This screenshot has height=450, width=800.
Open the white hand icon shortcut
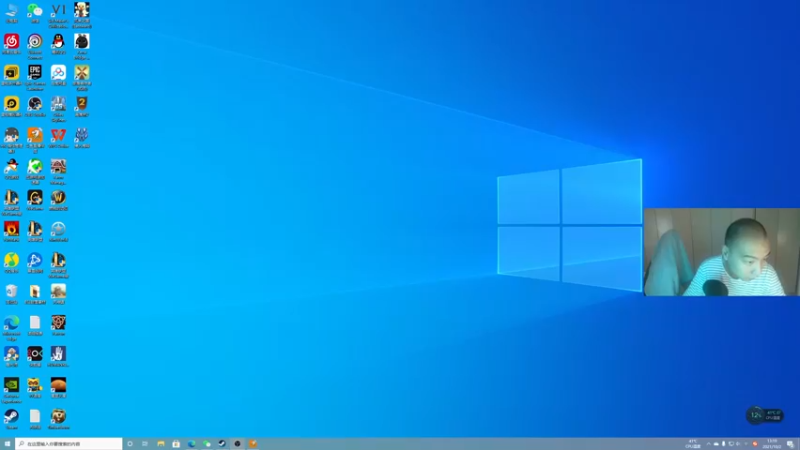[x=58, y=356]
